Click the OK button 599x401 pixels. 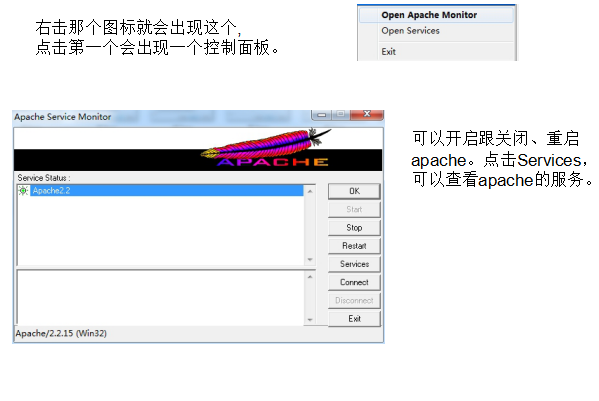354,191
